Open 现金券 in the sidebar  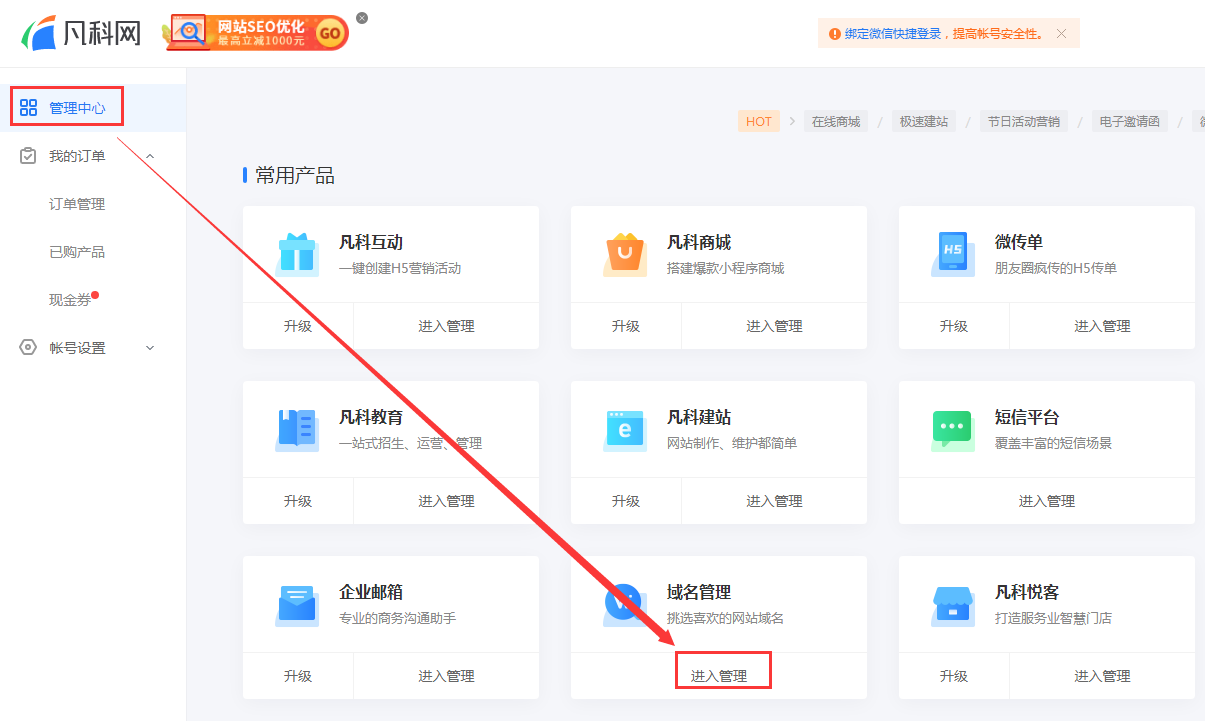point(70,300)
